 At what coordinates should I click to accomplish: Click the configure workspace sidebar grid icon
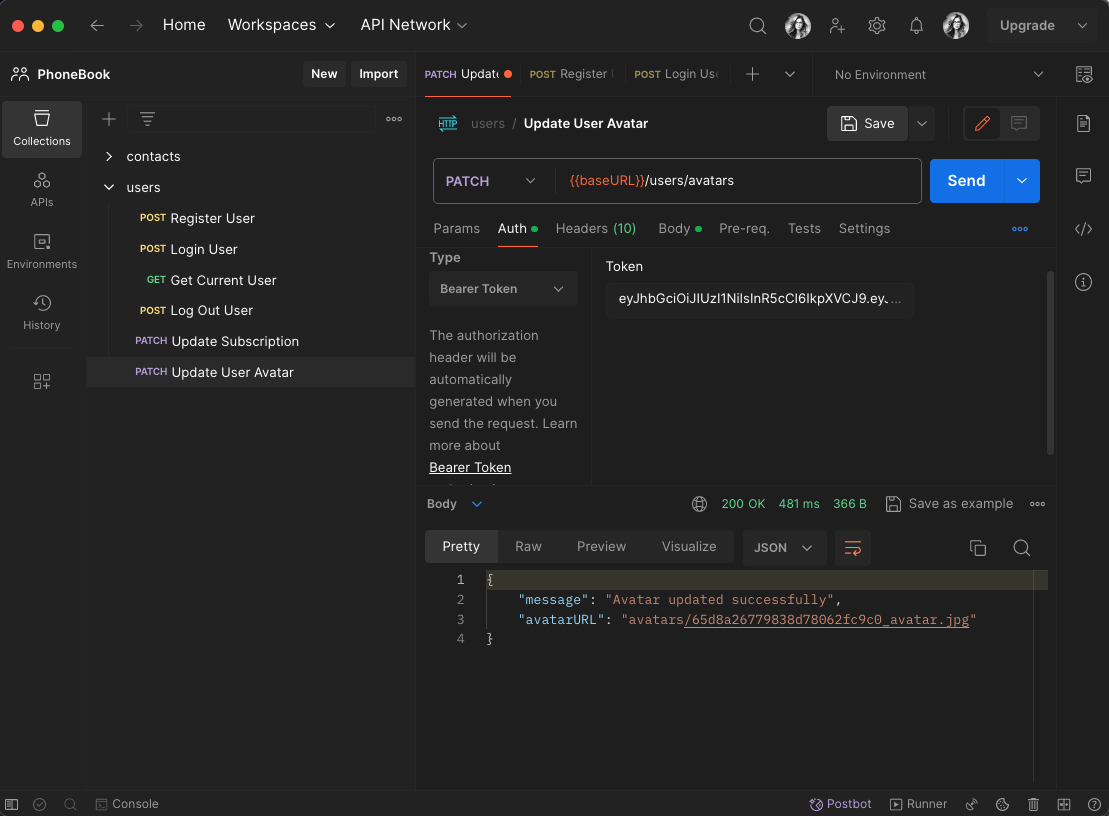point(42,382)
